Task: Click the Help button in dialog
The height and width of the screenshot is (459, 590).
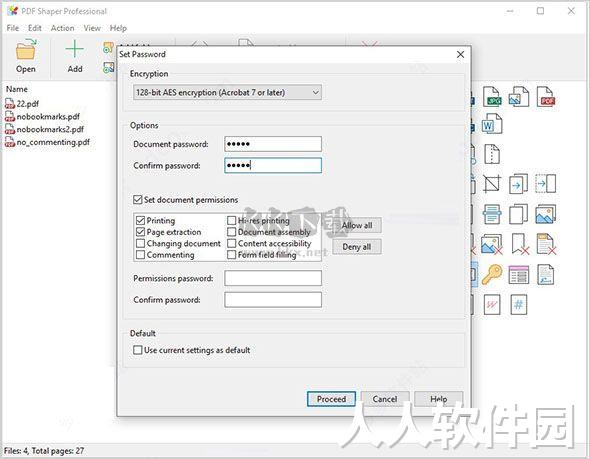Action: pos(438,399)
